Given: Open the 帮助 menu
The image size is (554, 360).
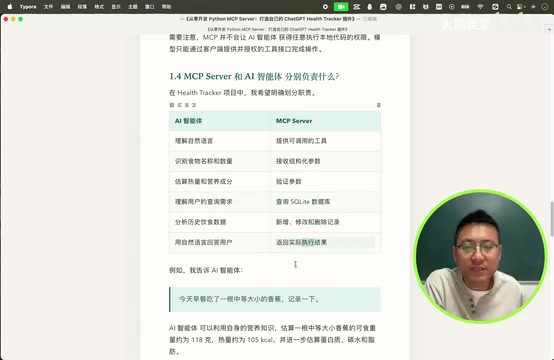Looking at the screenshot, I should click(166, 7).
